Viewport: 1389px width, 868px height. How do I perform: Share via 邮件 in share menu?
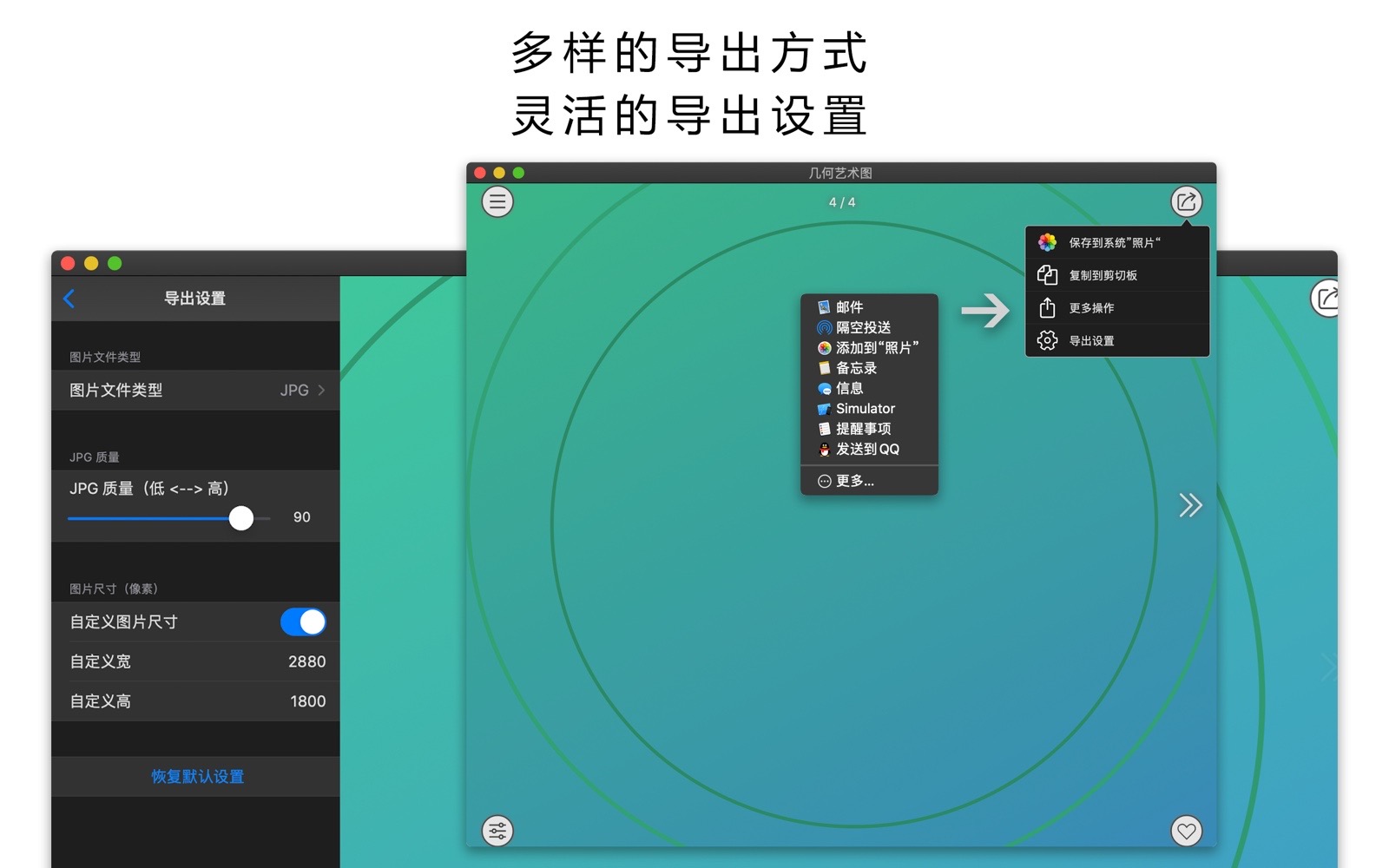[849, 307]
